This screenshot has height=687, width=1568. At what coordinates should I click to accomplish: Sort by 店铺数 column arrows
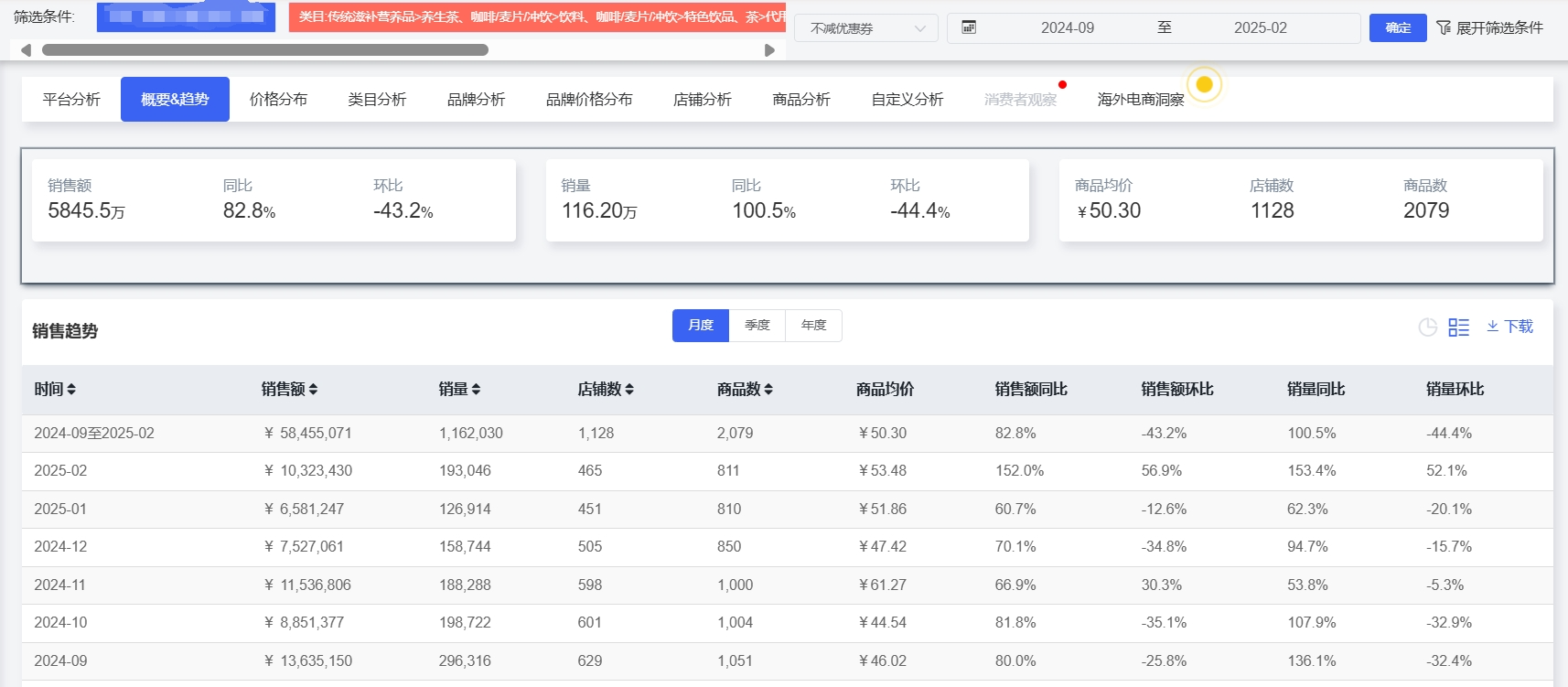629,390
